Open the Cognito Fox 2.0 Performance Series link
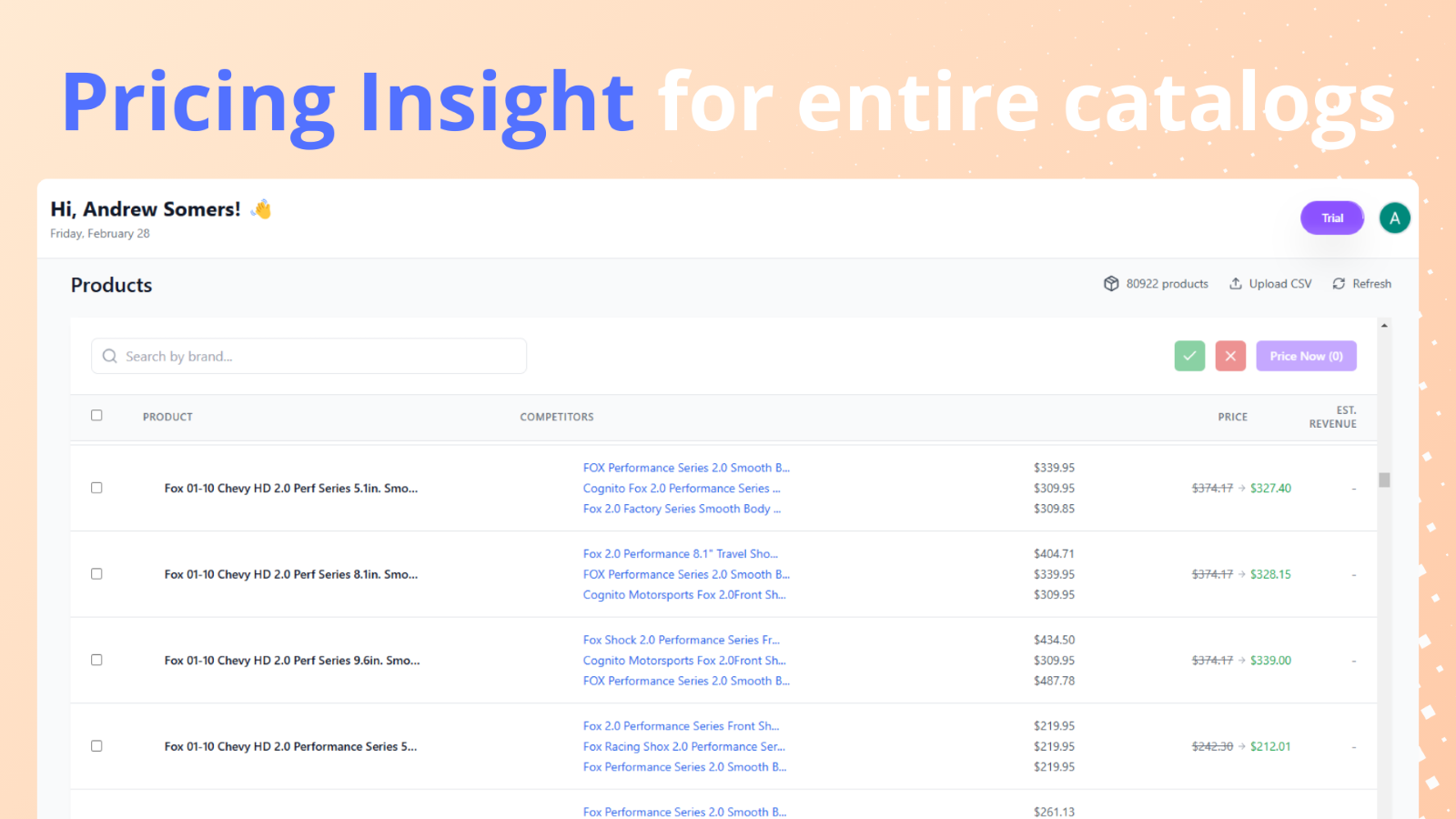Screen dimensions: 1456x819 click(x=682, y=489)
